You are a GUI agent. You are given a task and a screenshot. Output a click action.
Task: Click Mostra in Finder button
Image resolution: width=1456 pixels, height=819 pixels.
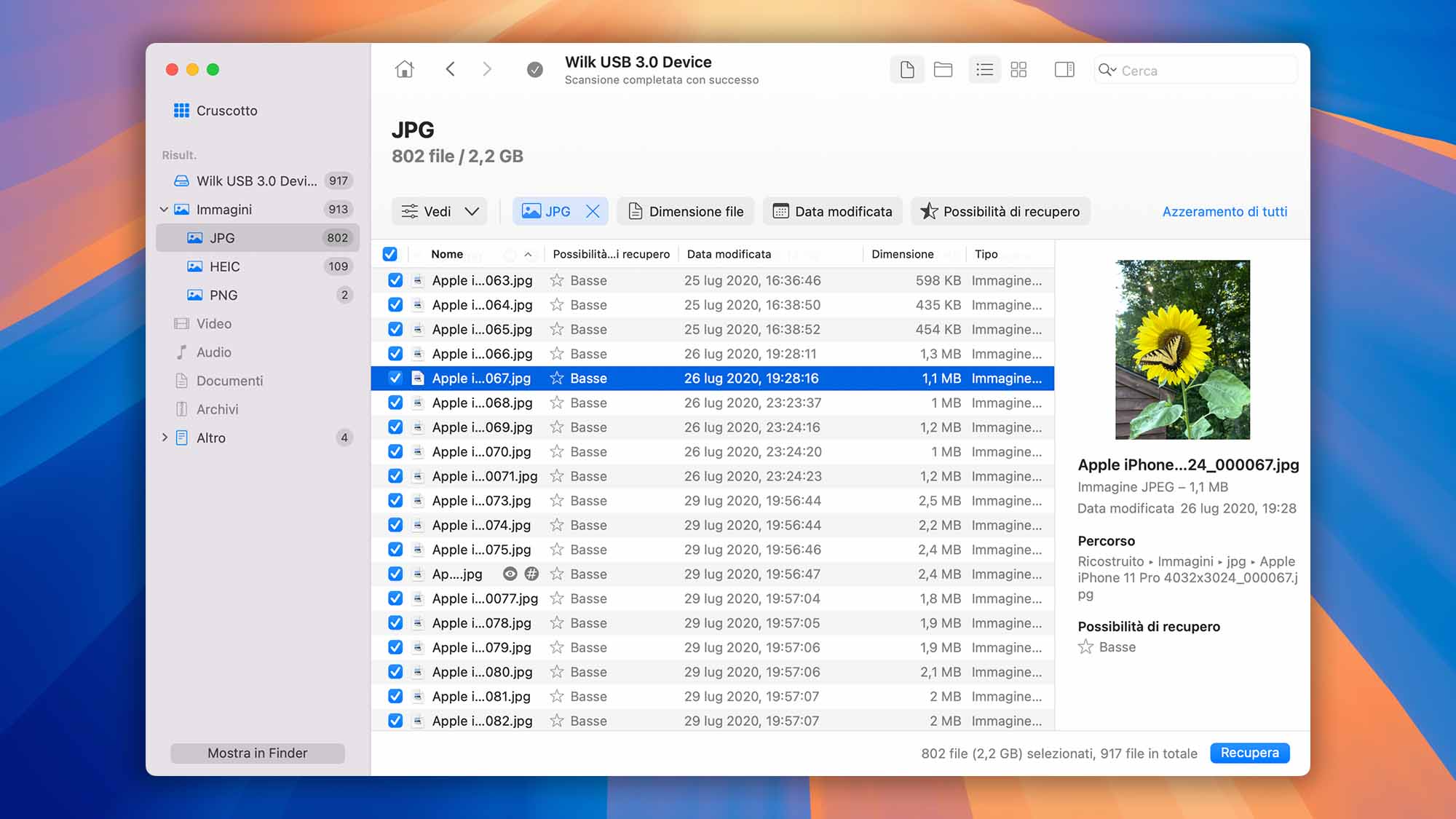[257, 753]
